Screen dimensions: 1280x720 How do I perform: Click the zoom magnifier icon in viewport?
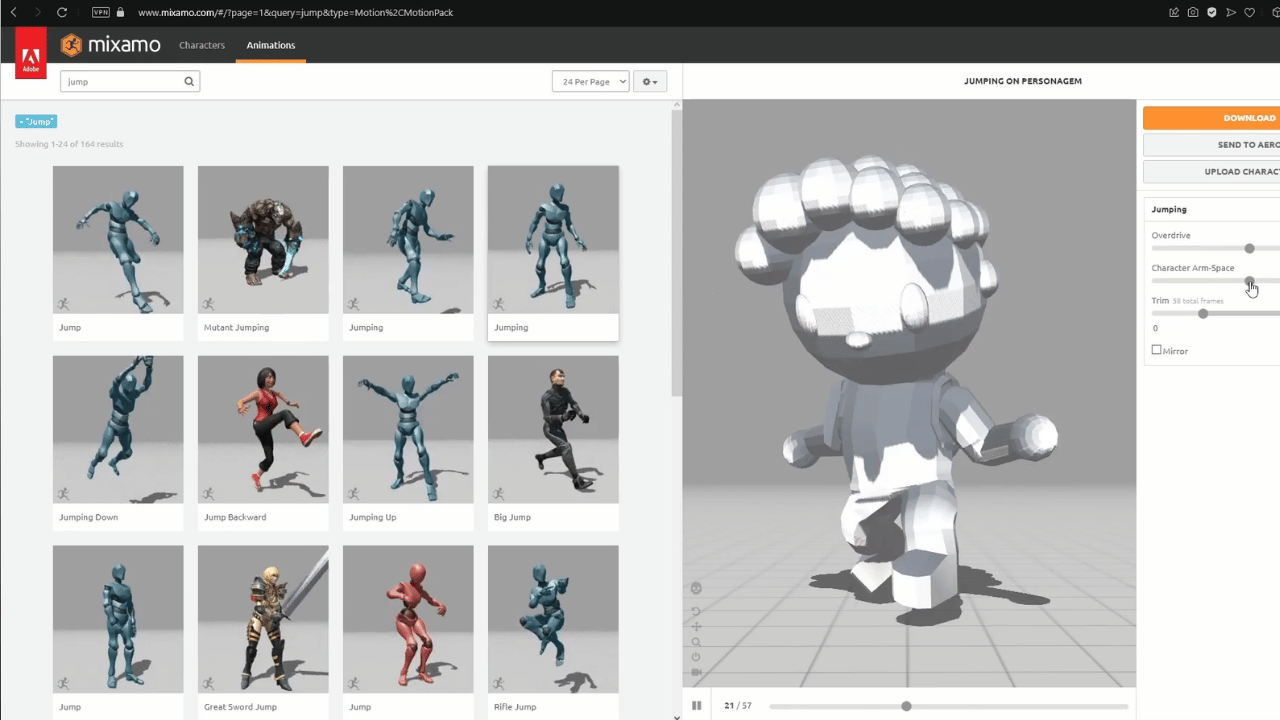(696, 642)
